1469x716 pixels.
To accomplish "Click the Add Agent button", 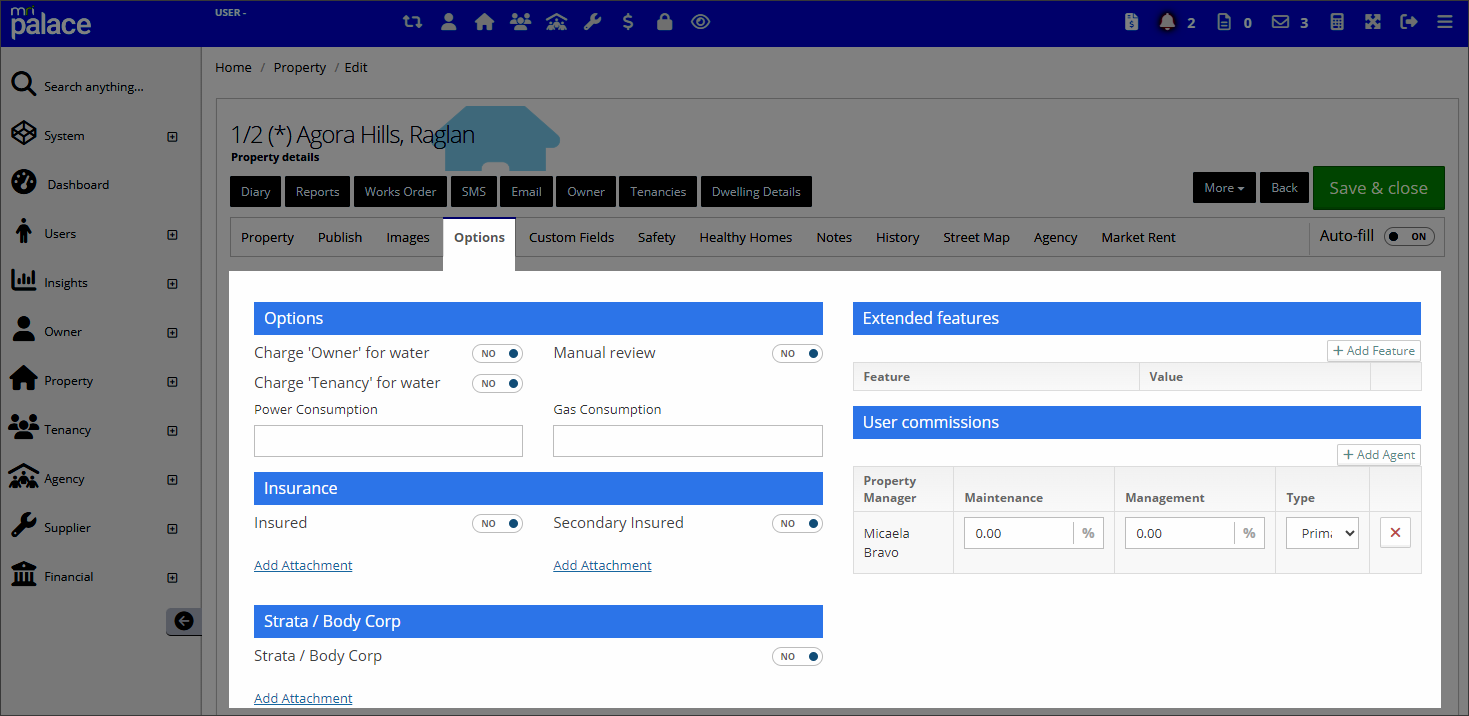I will [1379, 455].
